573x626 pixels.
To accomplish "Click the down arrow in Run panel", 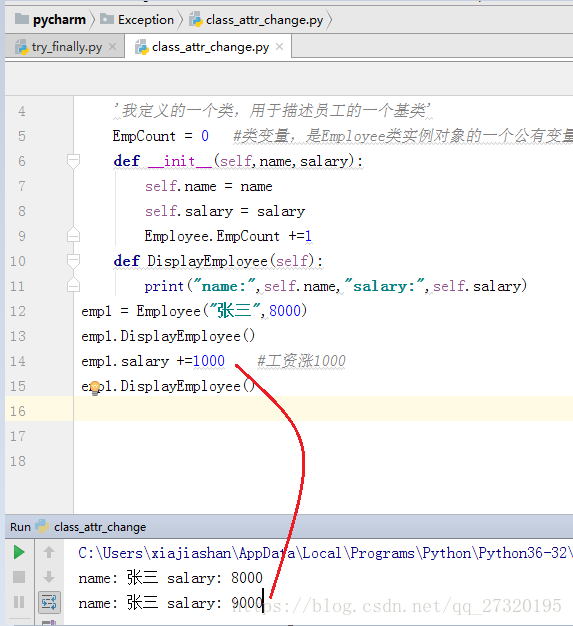I will coord(49,577).
